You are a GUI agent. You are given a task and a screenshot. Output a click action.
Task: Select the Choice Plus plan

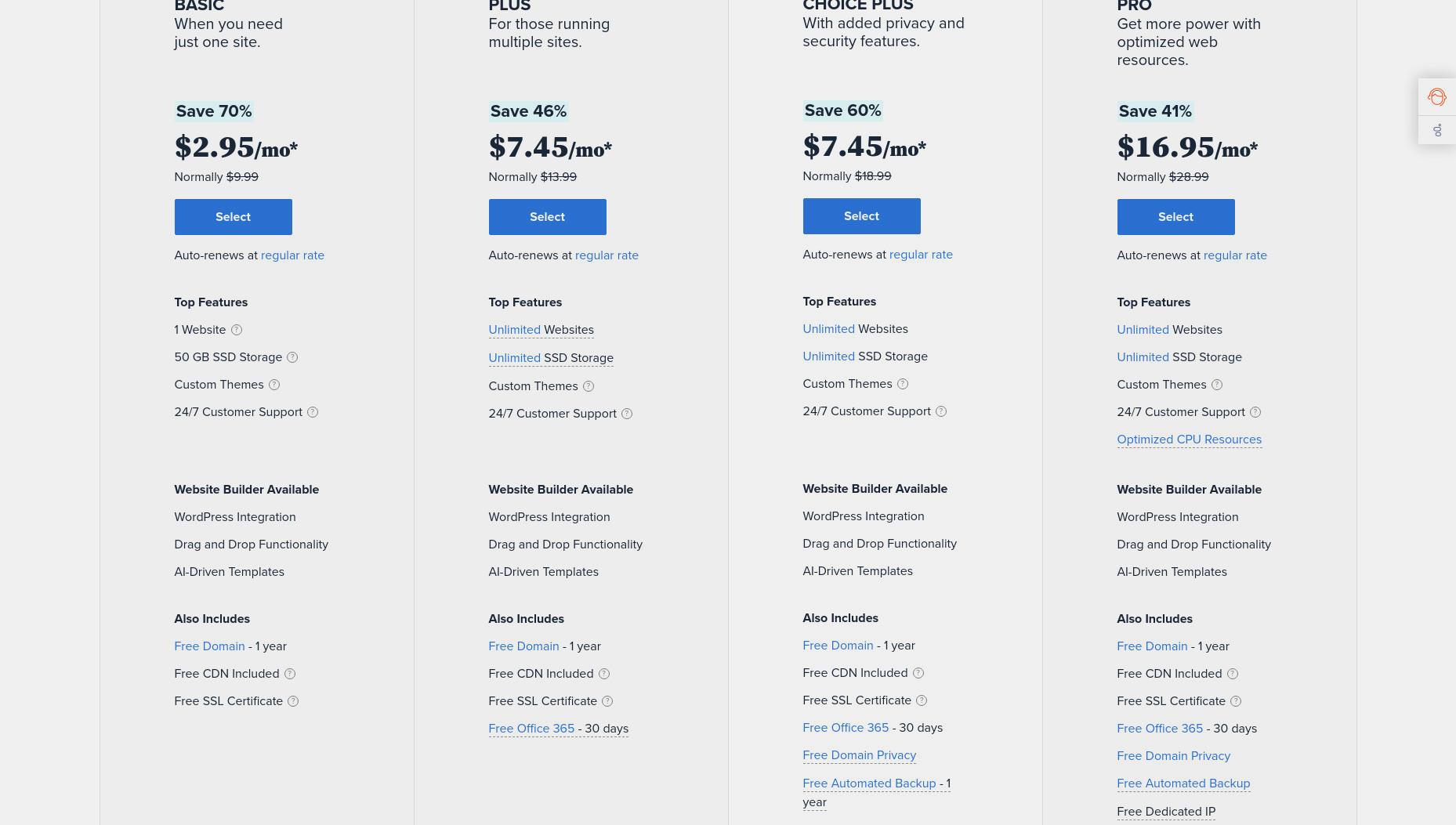(861, 216)
